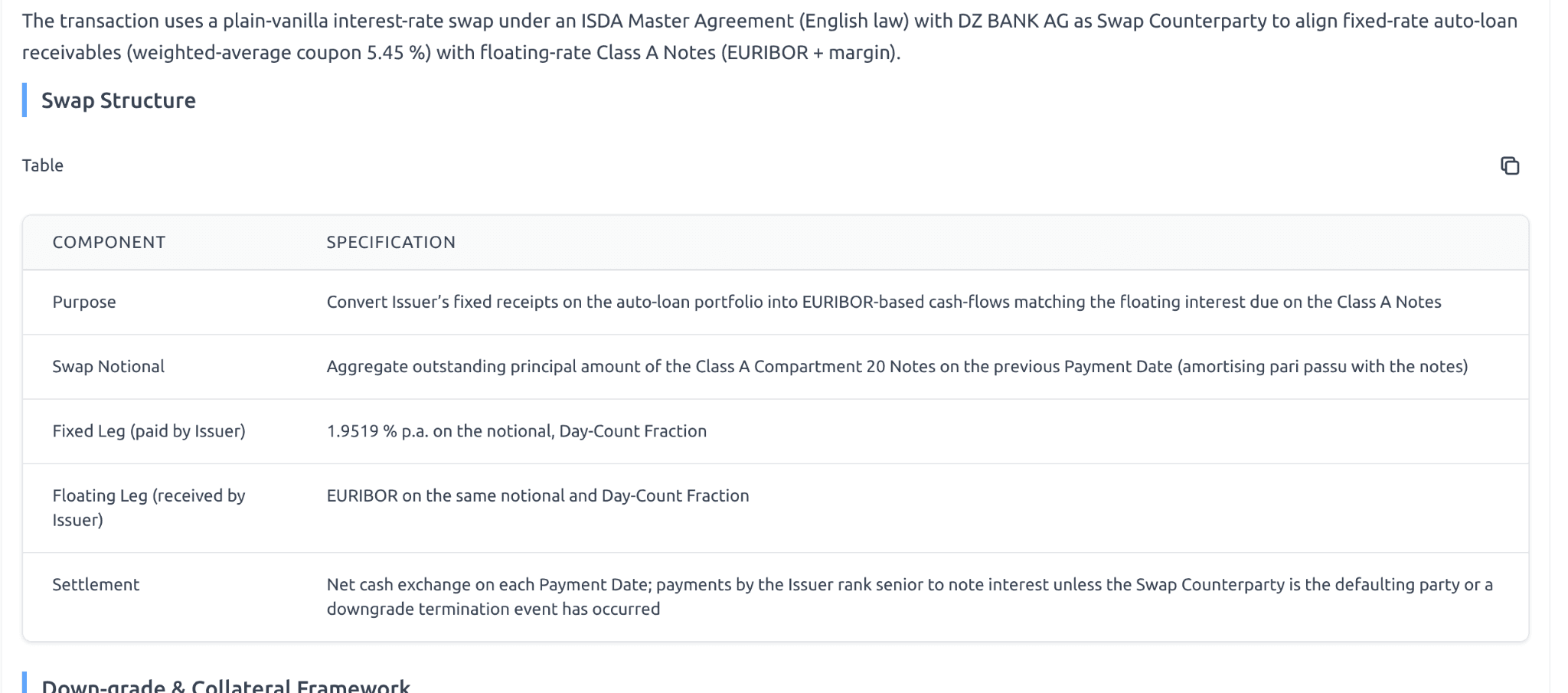Click the Net cash exchange settlement text

pyautogui.click(x=909, y=584)
